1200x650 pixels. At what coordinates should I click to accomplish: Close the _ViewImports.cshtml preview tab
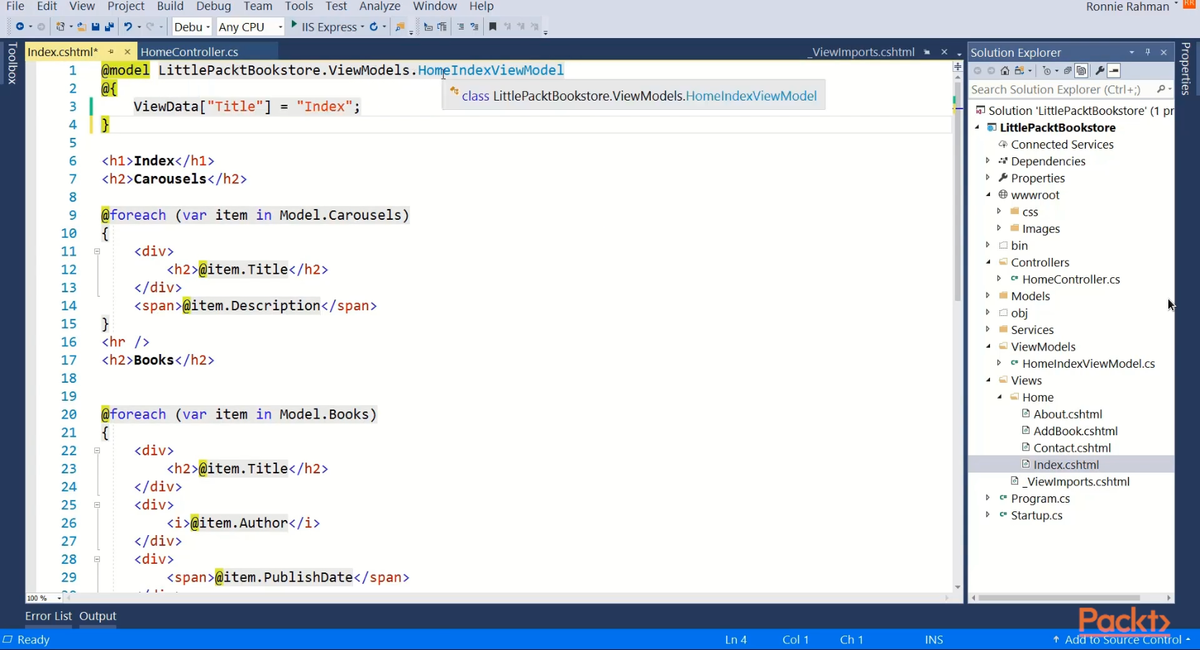944,52
